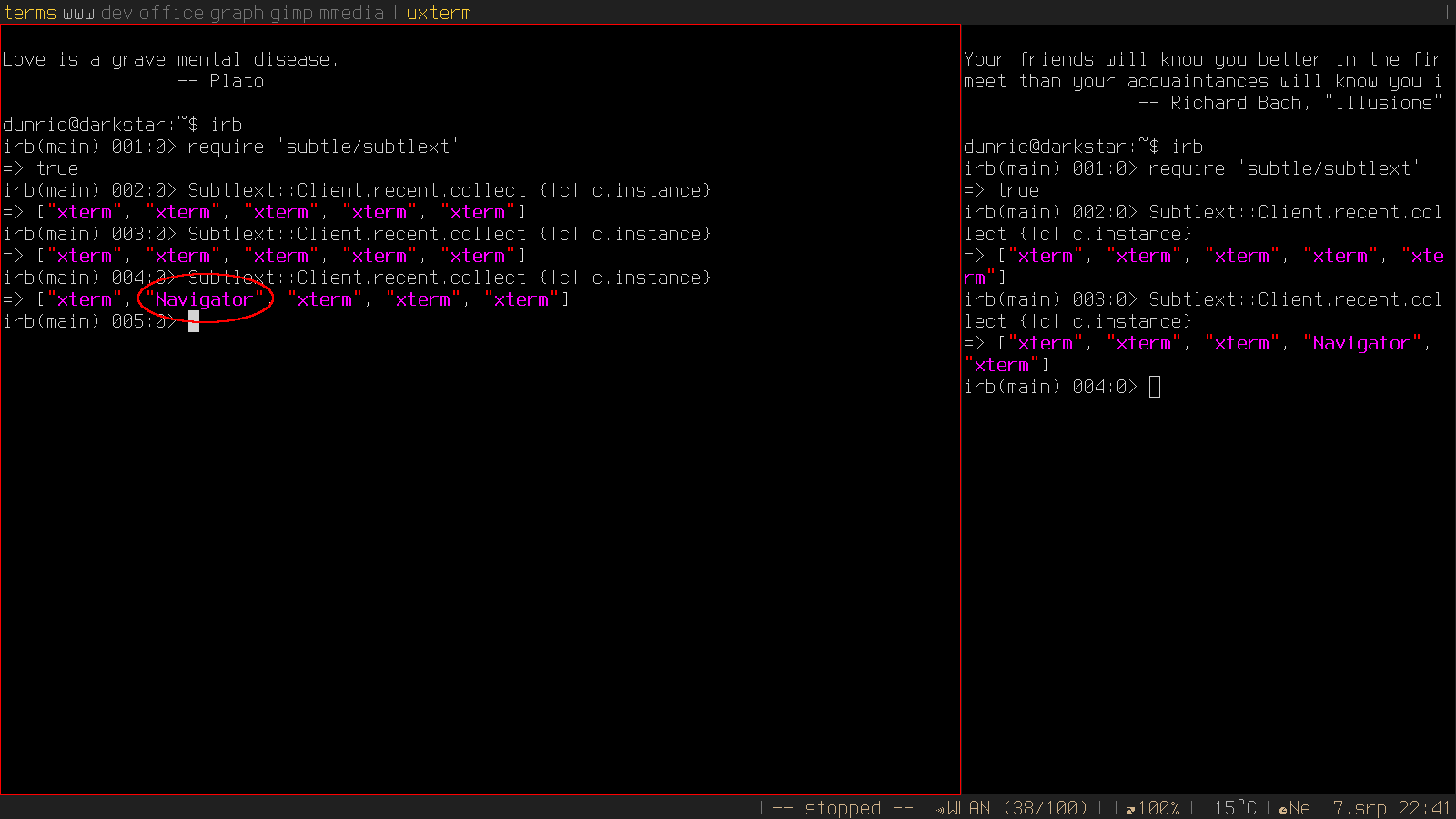Select the terms view in top panel
The height and width of the screenshot is (819, 1456).
pyautogui.click(x=30, y=13)
